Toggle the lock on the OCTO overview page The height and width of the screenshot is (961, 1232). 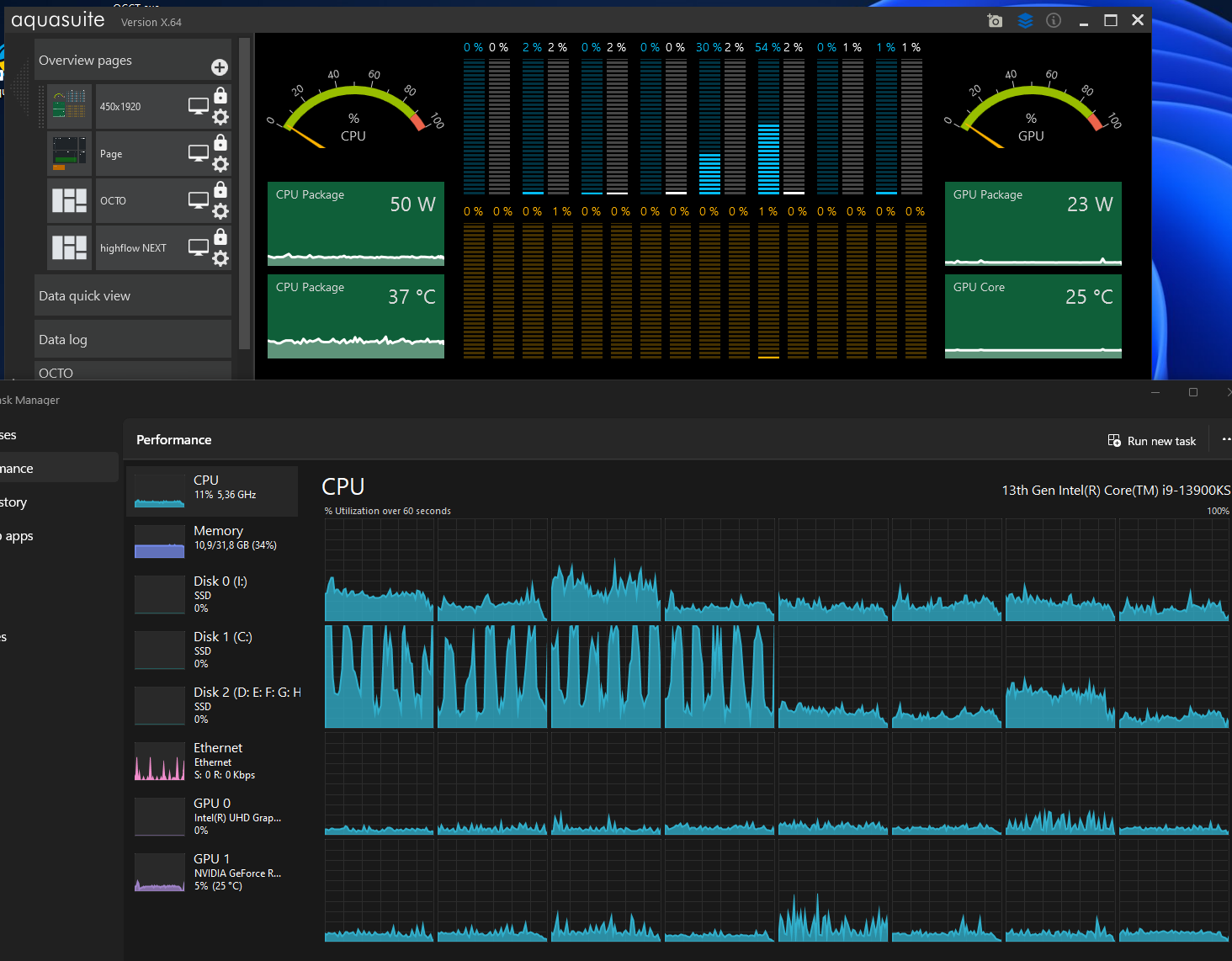pos(220,190)
